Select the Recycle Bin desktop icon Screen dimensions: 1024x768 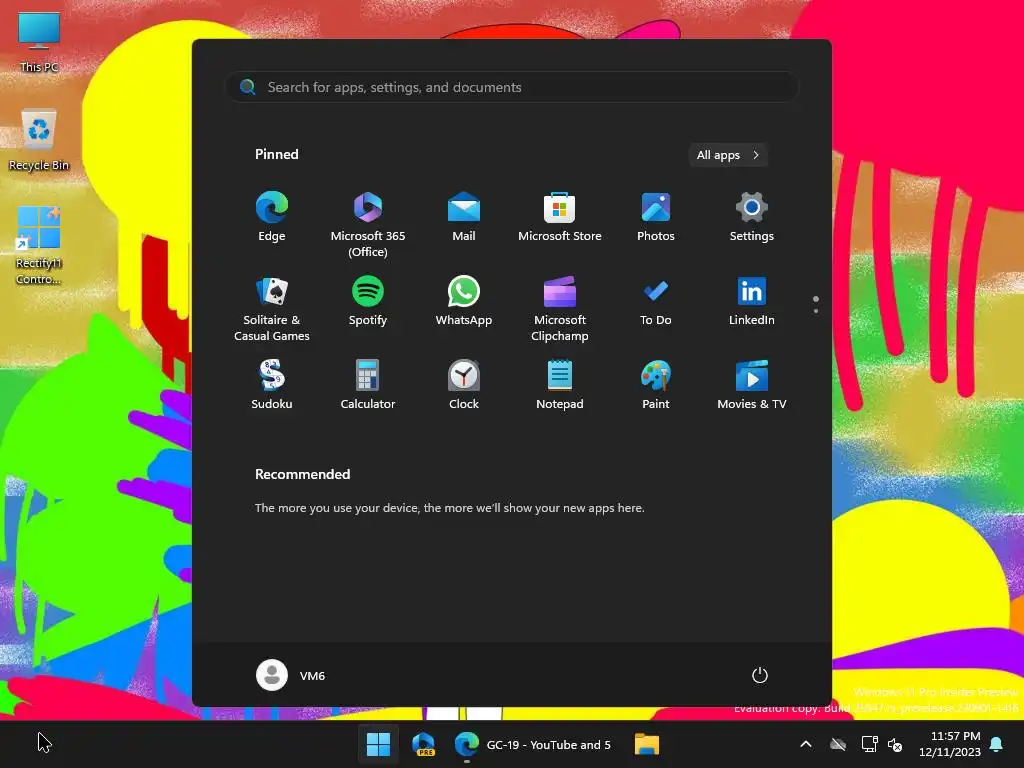point(39,140)
